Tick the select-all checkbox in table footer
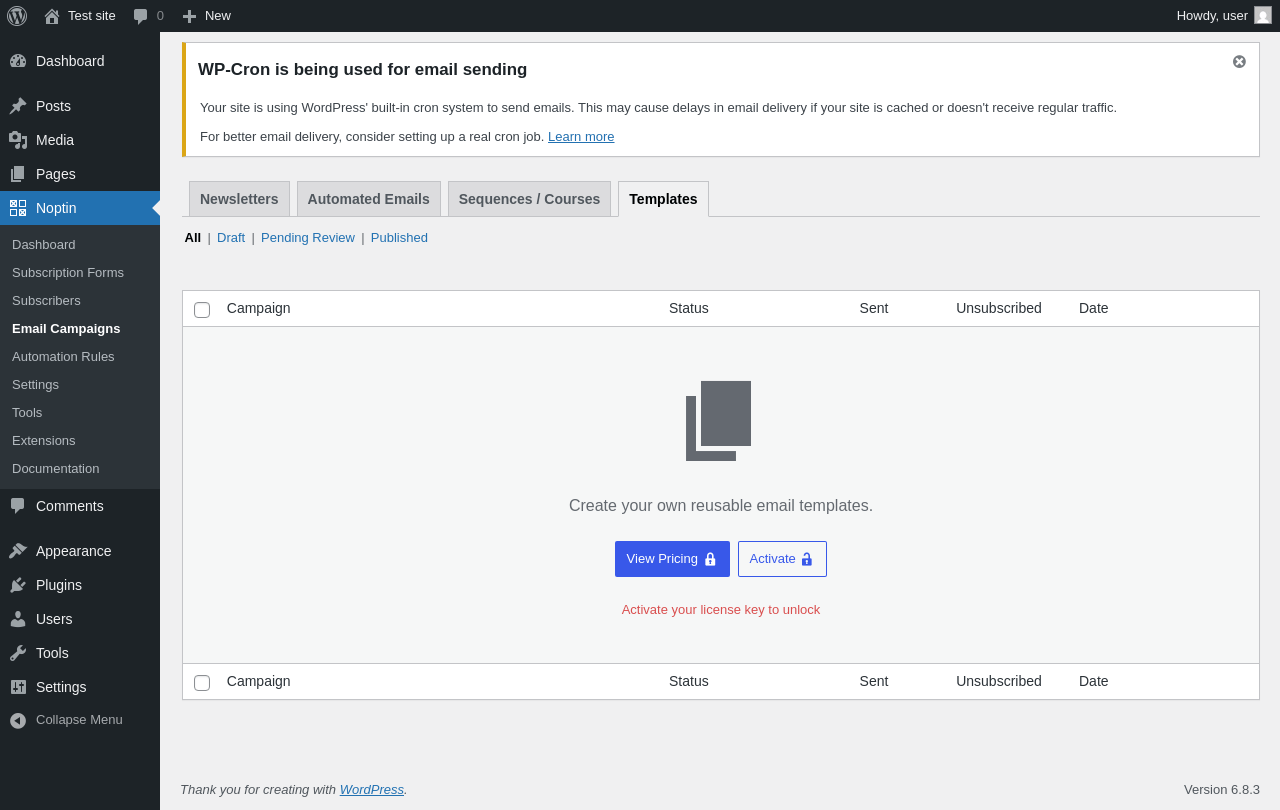This screenshot has height=810, width=1280. coord(202,683)
